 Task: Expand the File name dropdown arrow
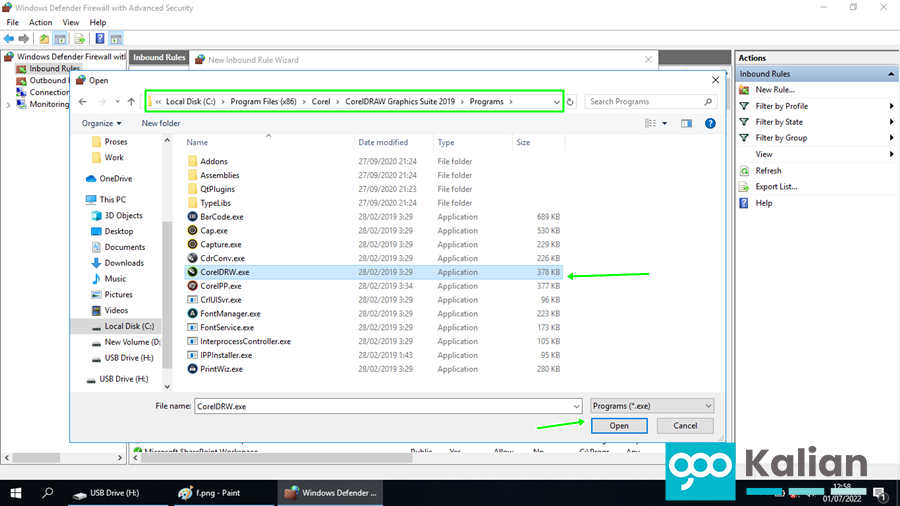coord(576,406)
